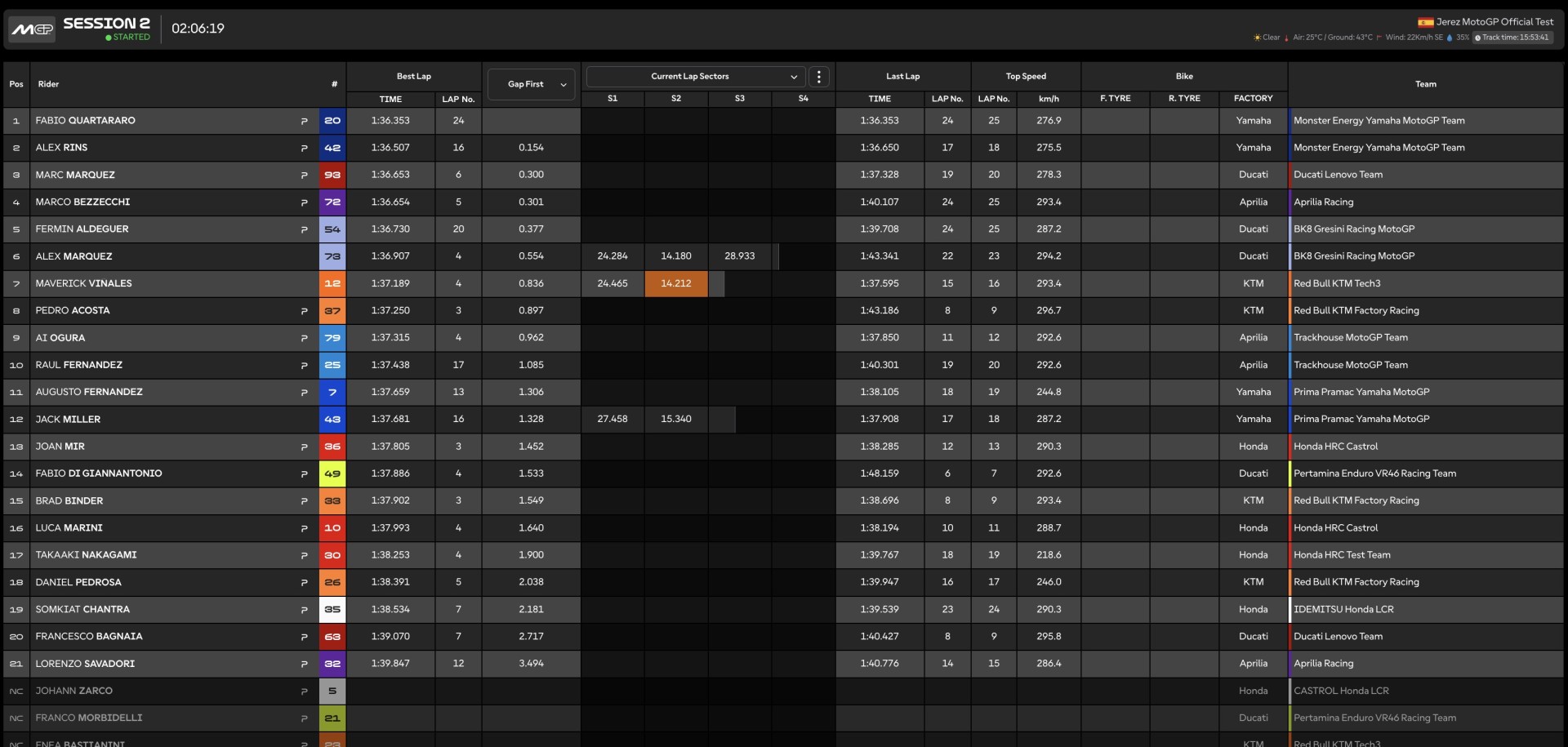The height and width of the screenshot is (747, 1568).
Task: Click the Best Lap column header
Action: [x=414, y=77]
